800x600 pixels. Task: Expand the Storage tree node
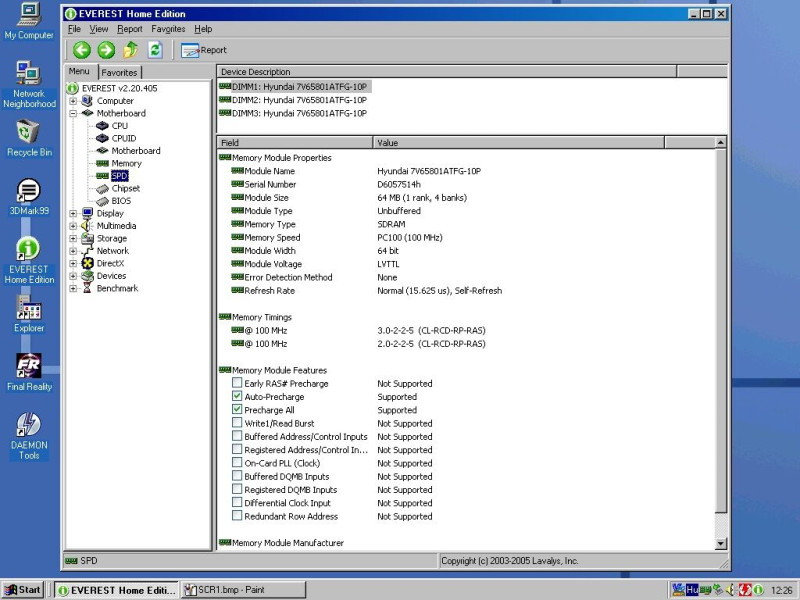(x=73, y=238)
